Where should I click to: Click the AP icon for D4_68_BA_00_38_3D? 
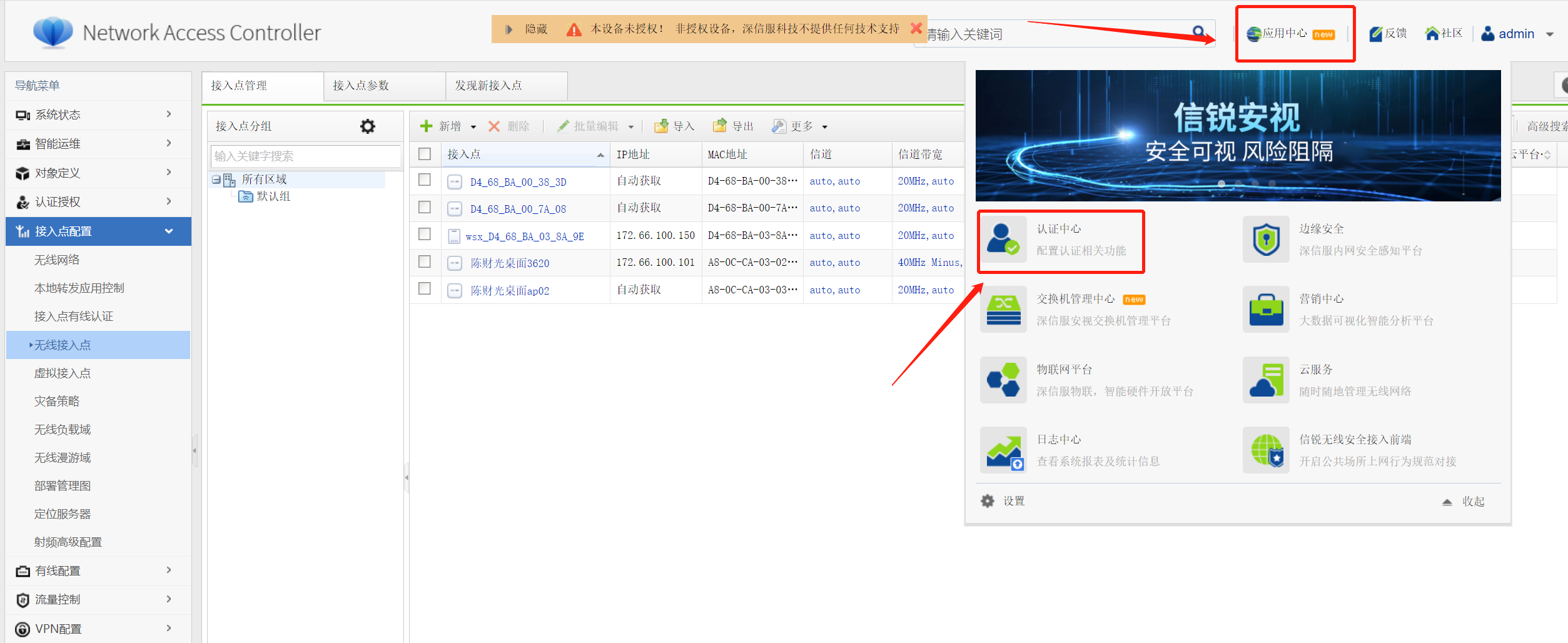pyautogui.click(x=455, y=182)
